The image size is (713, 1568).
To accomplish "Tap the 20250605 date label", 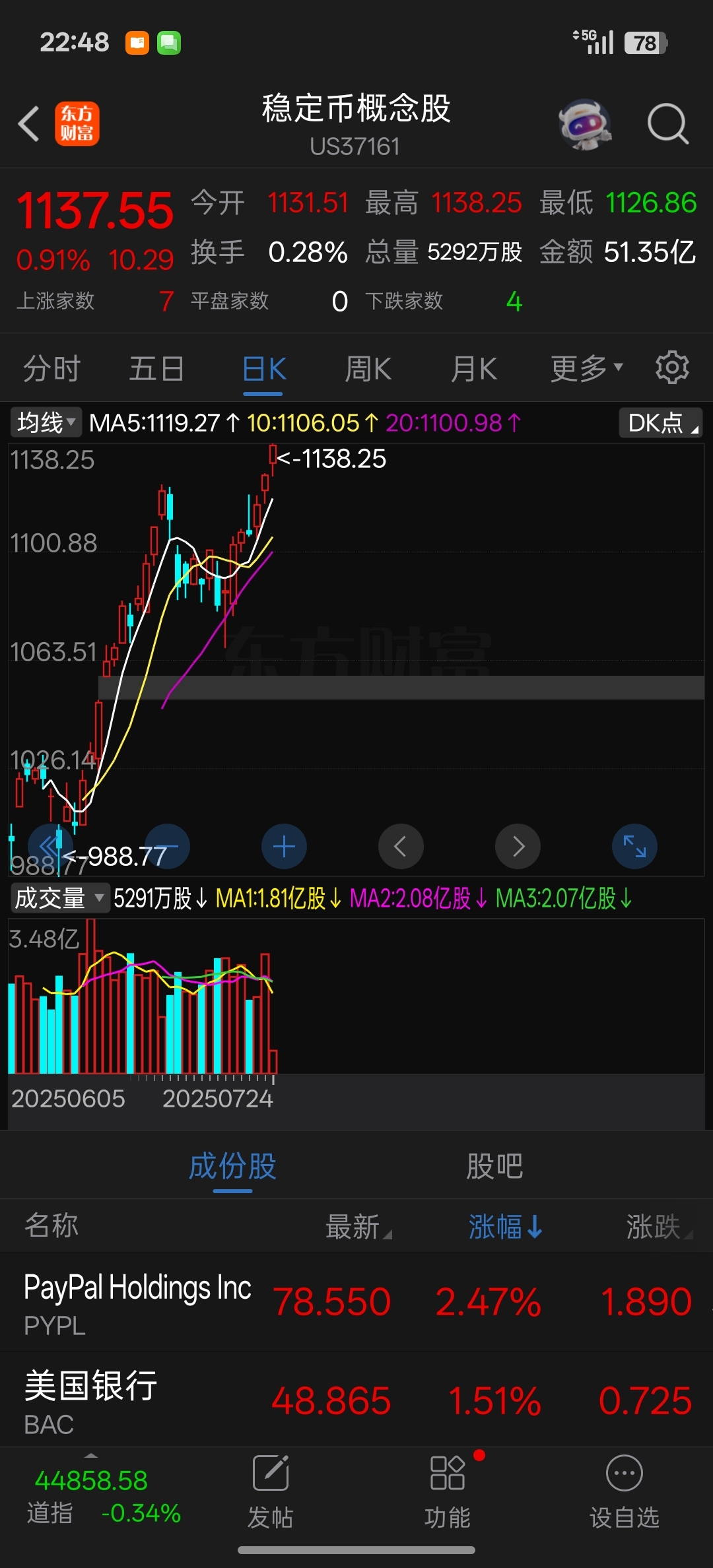I will 68,1099.
